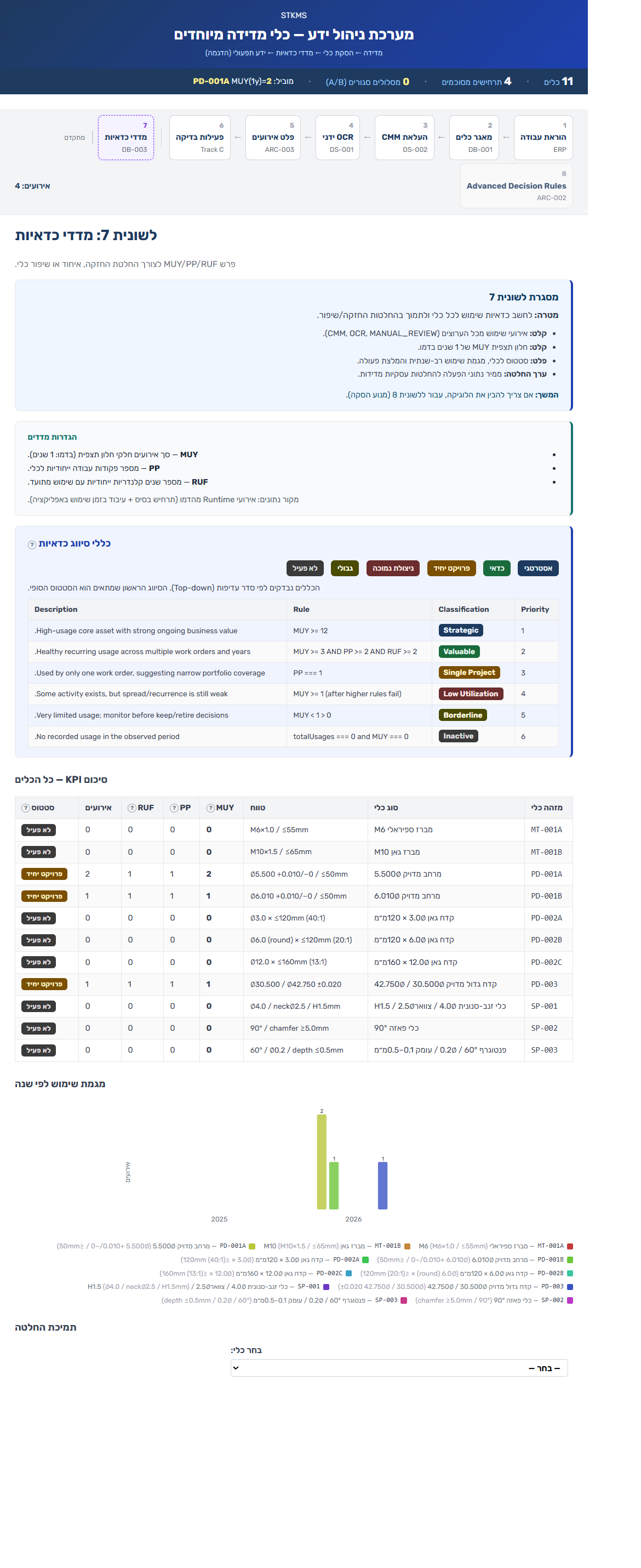Image resolution: width=641 pixels, height=1568 pixels.
Task: Open step 8 Advanced Decision Rules
Action: tap(516, 186)
